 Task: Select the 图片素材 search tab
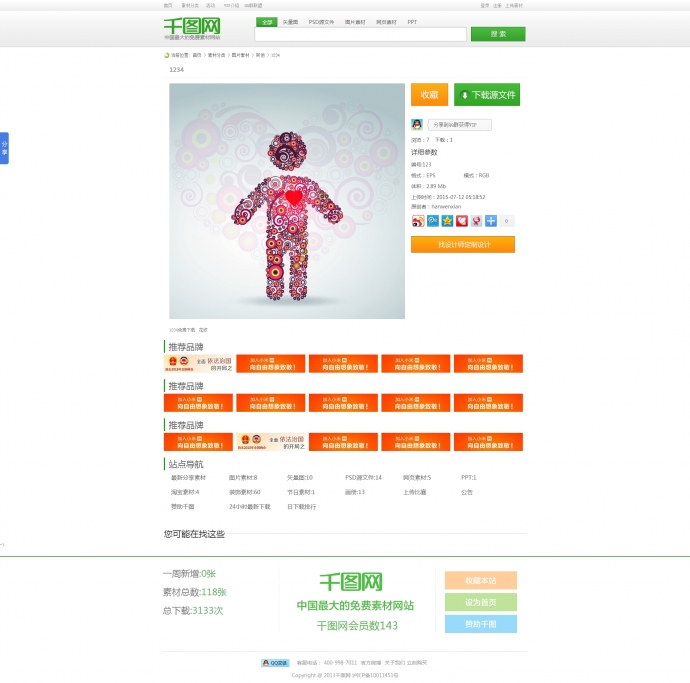(355, 22)
